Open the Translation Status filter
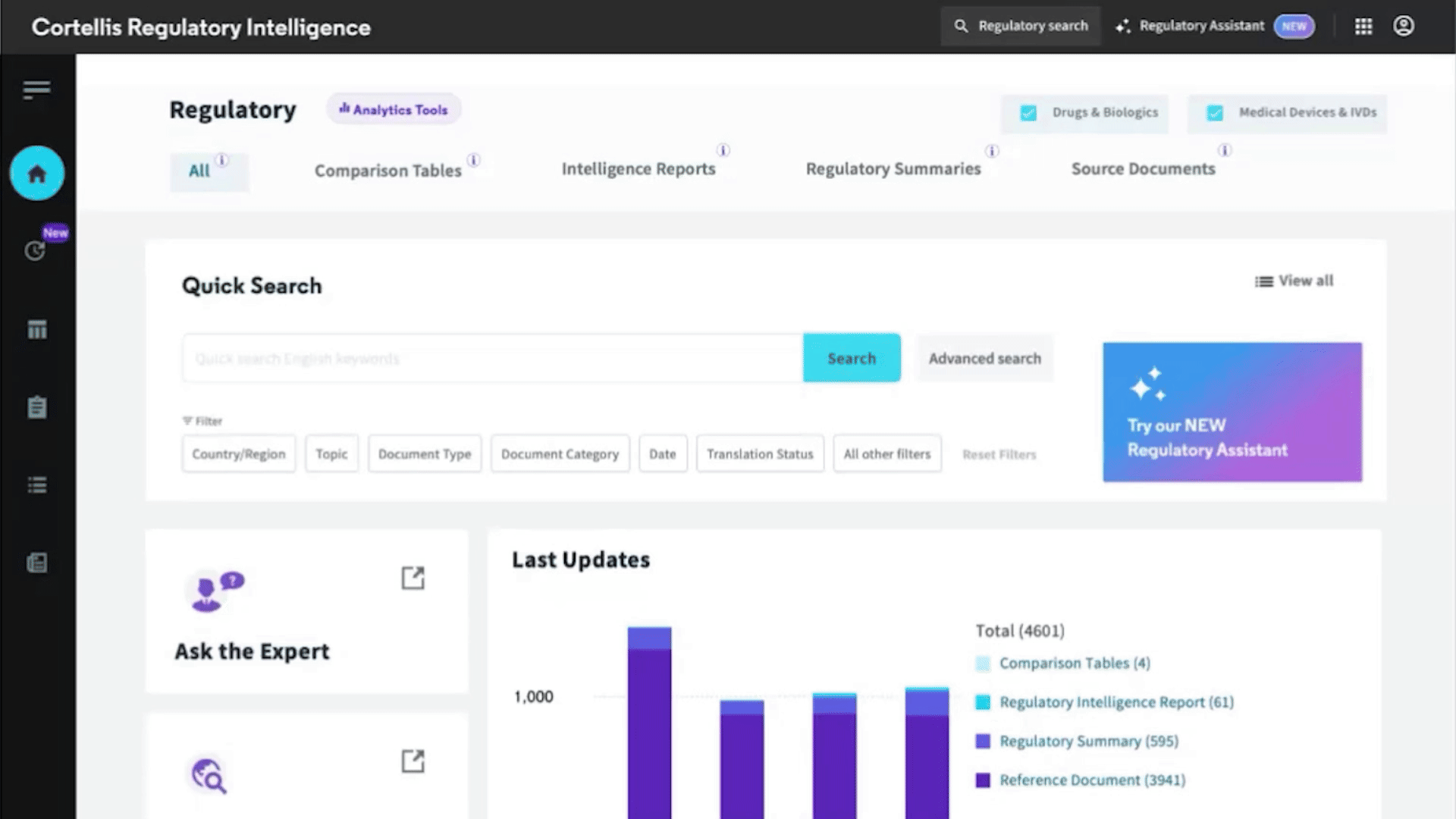1456x819 pixels. click(x=760, y=453)
